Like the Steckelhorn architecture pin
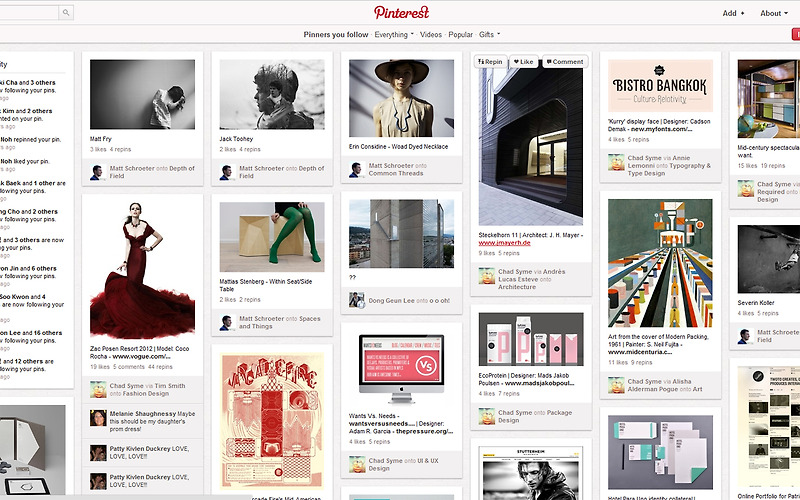This screenshot has height=500, width=800. coord(523,62)
